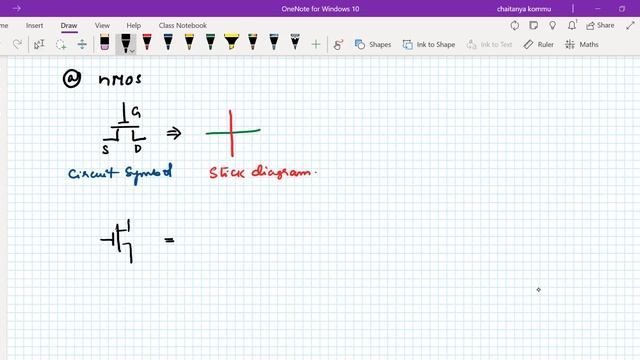Select the yellow highlighter
The image size is (640, 360).
[231, 42]
